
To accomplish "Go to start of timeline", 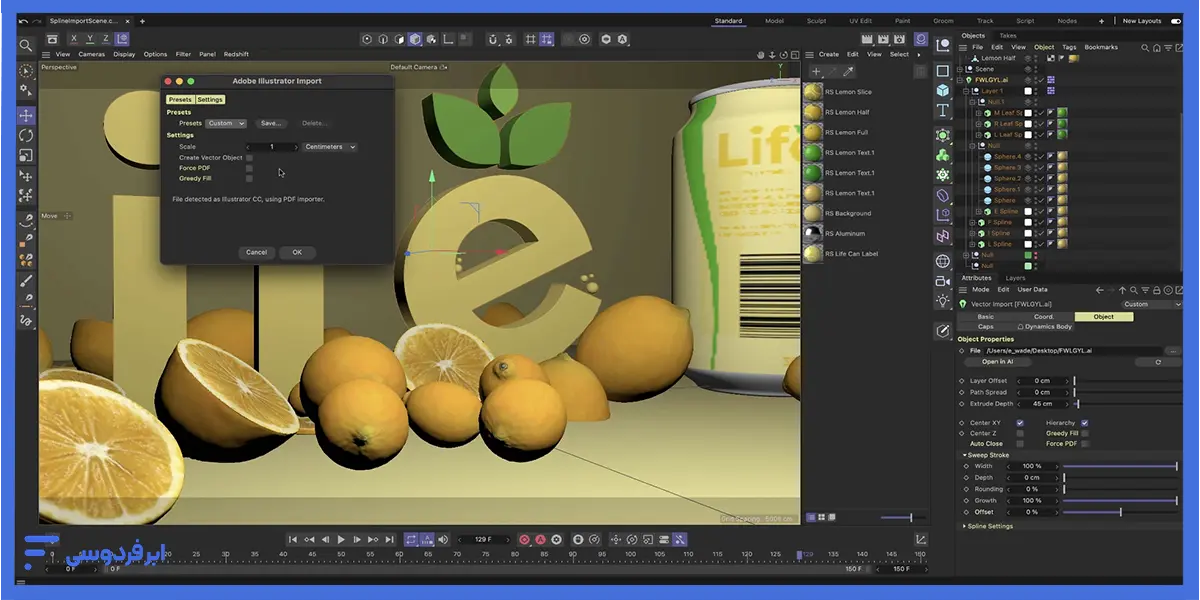I will click(x=293, y=540).
